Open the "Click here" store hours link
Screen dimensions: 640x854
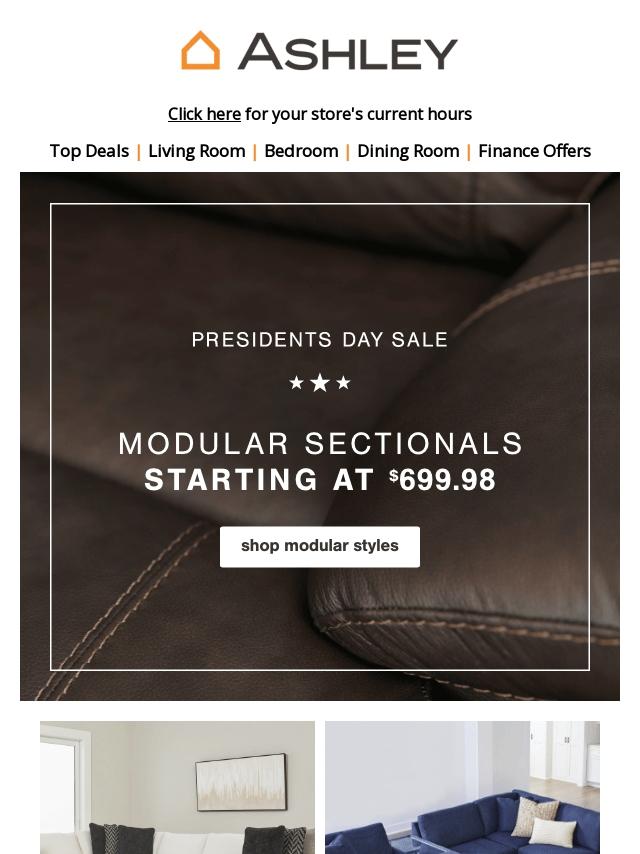click(204, 114)
